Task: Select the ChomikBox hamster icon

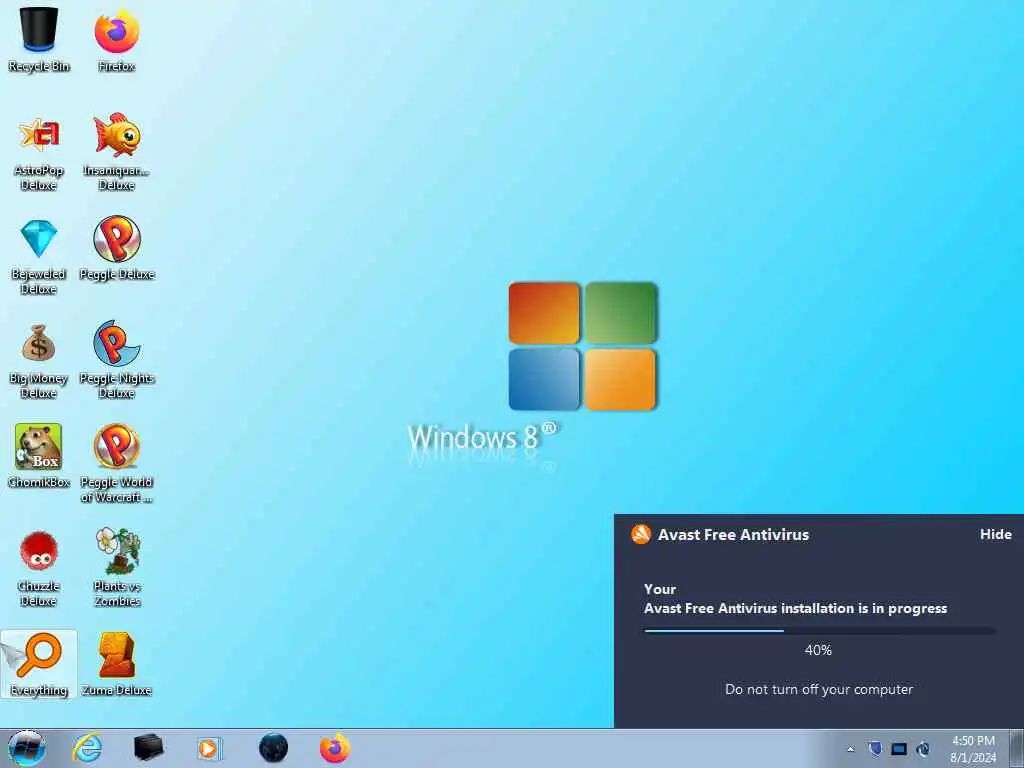Action: click(x=39, y=456)
